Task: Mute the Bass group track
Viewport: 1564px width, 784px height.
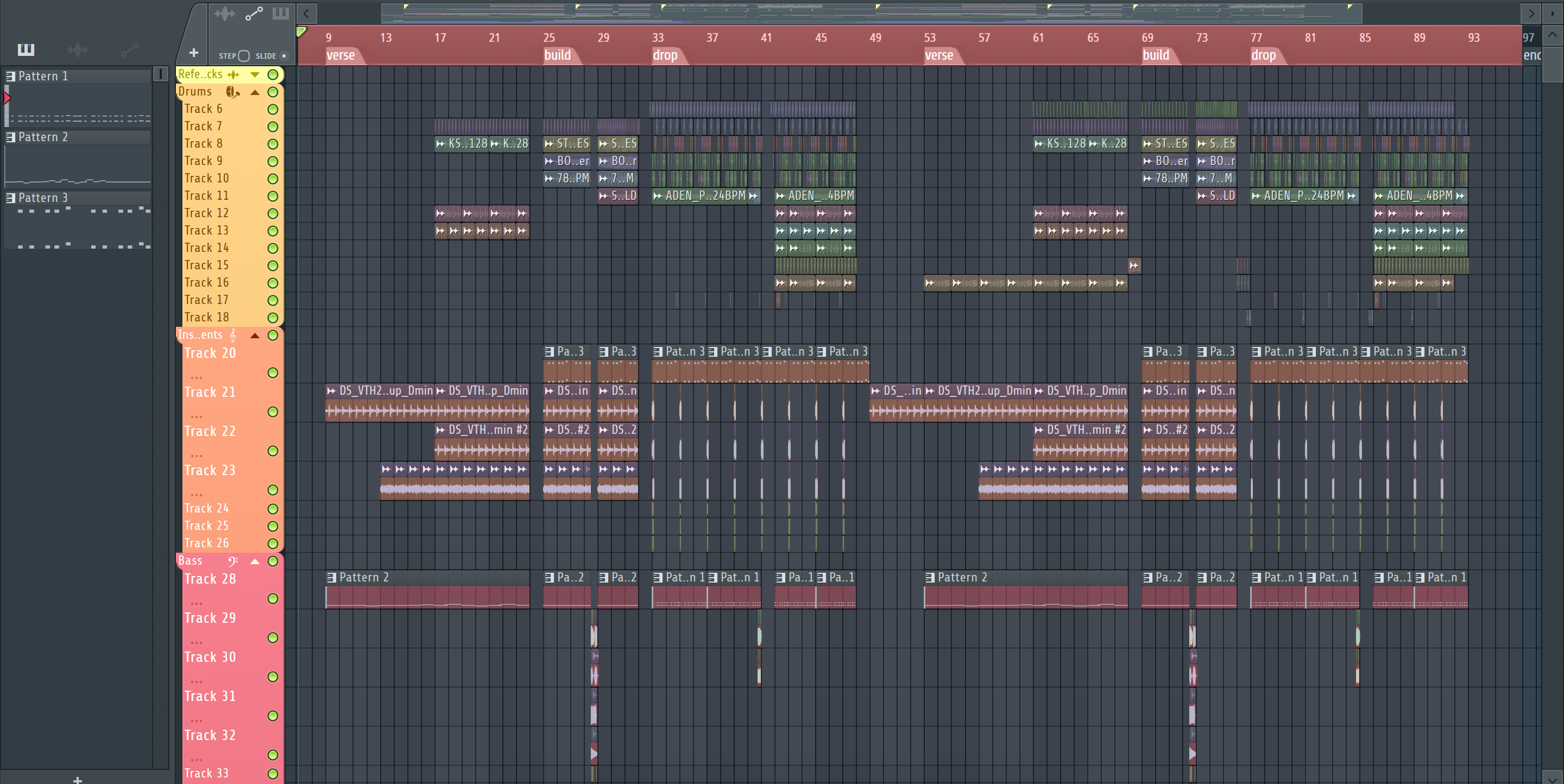Action: 273,561
